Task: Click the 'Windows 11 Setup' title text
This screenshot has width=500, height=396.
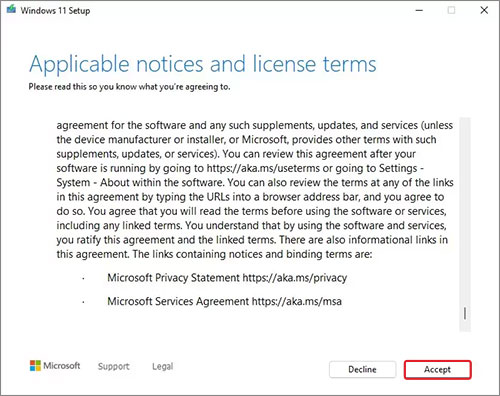Action: pyautogui.click(x=55, y=11)
